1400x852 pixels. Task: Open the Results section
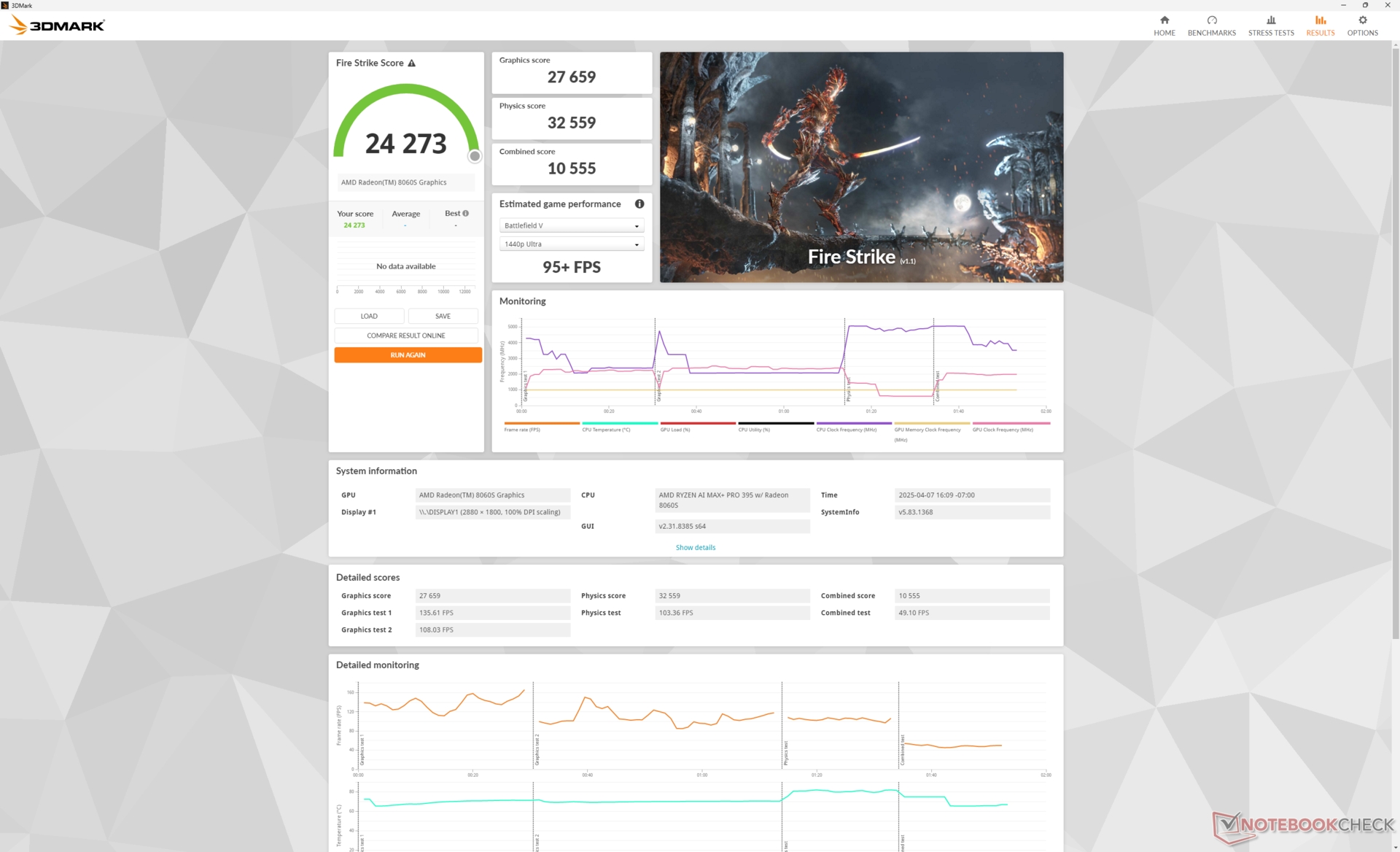(x=1320, y=25)
